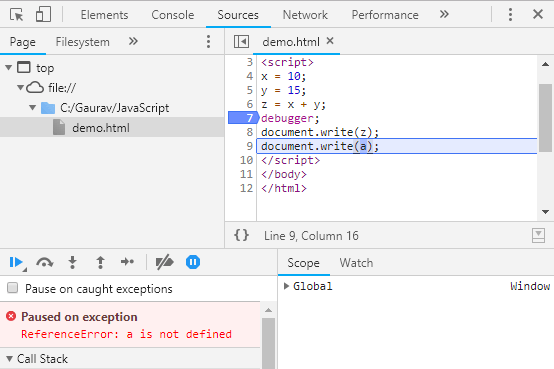Image resolution: width=554 pixels, height=369 pixels.
Task: Deactivate all breakpoints icon
Action: tap(164, 262)
